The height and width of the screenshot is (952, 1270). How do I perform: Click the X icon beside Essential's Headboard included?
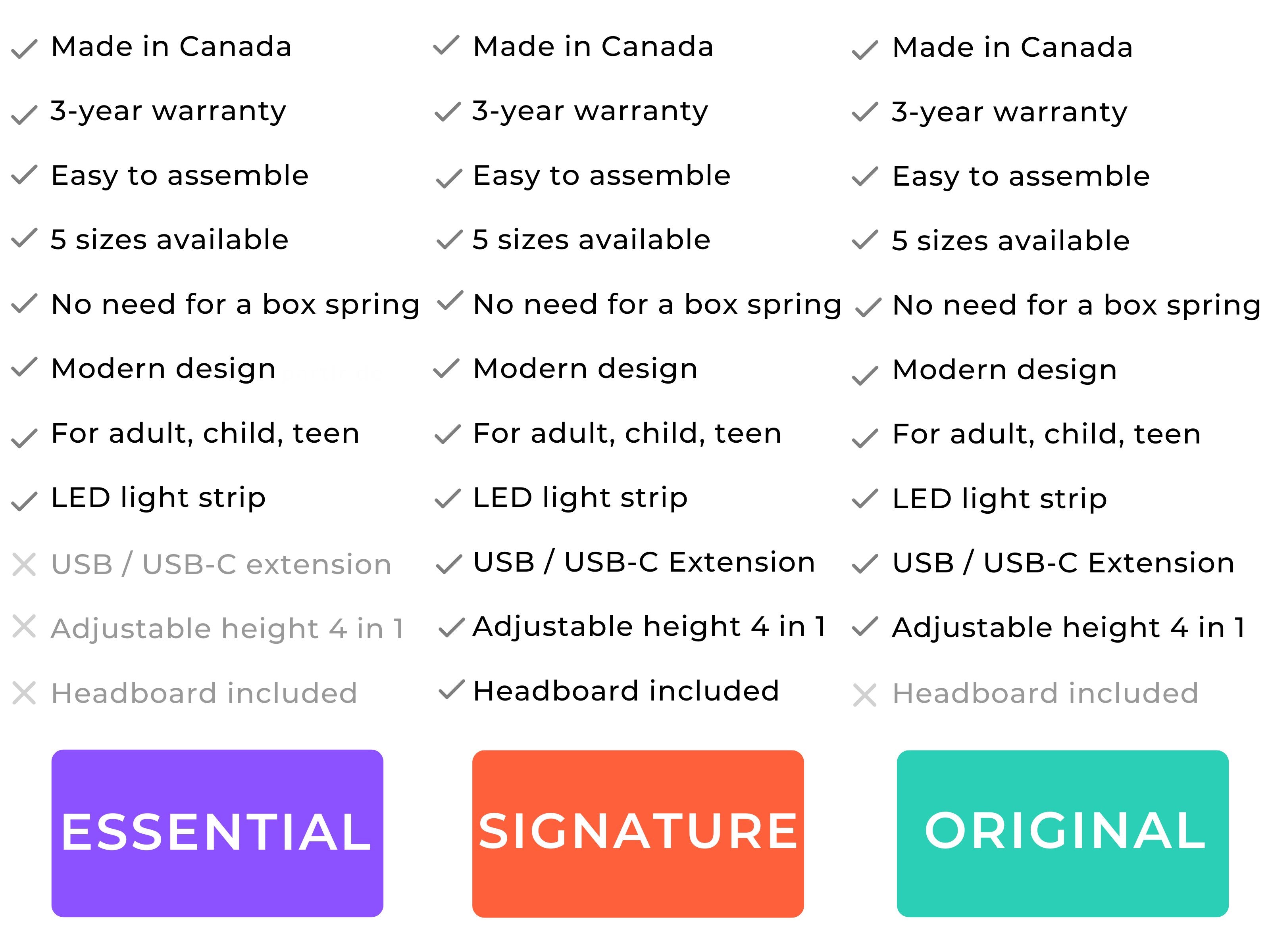(x=24, y=693)
